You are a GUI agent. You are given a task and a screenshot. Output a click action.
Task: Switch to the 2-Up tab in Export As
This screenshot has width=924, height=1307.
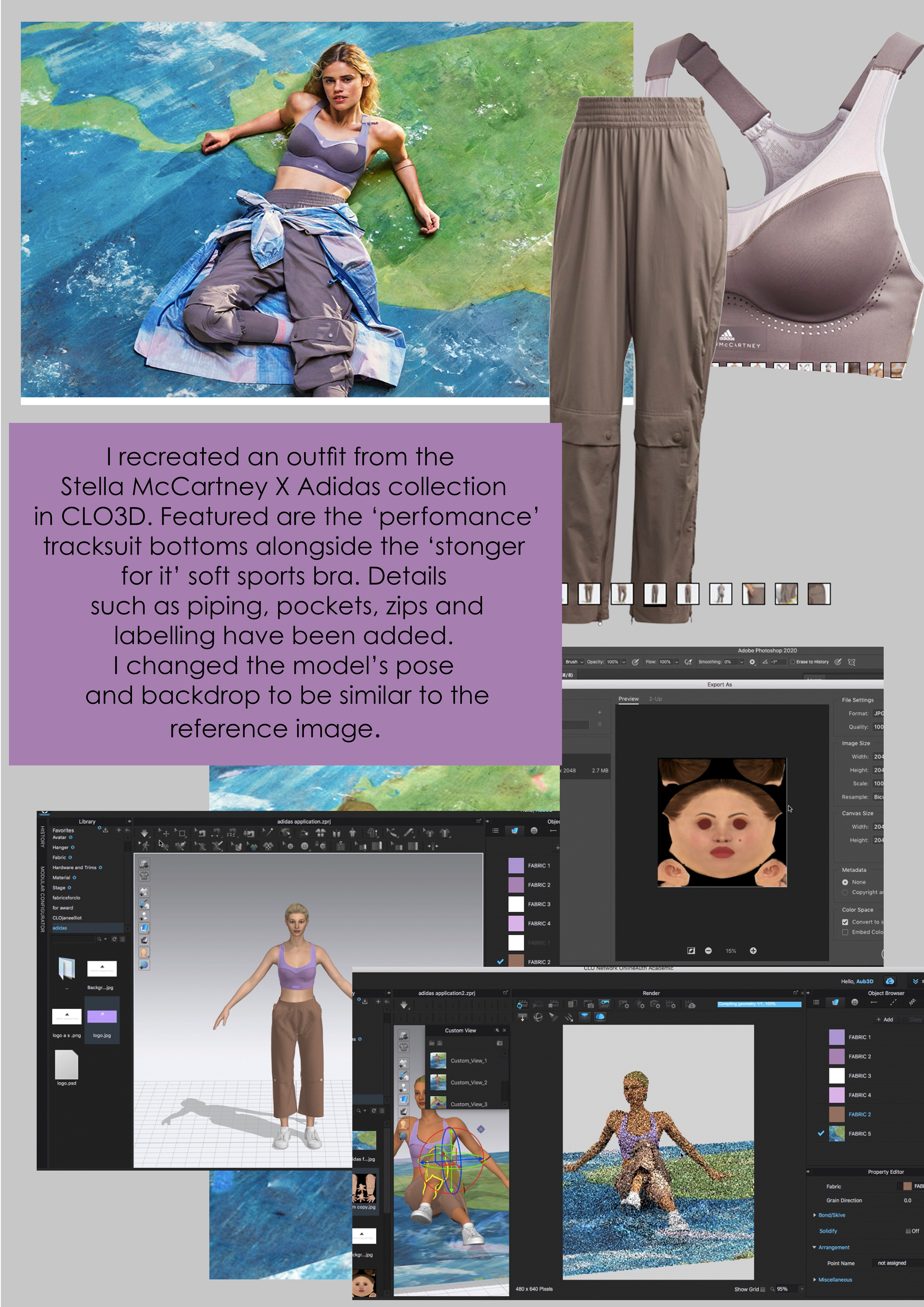pyautogui.click(x=655, y=699)
